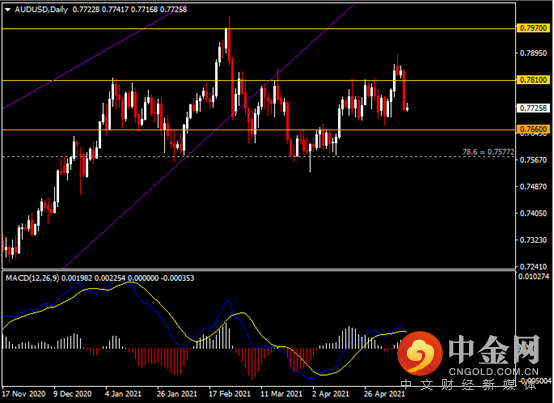Image resolution: width=554 pixels, height=403 pixels.
Task: Select the AUDUSD,Daily chart title text
Action: (x=41, y=10)
